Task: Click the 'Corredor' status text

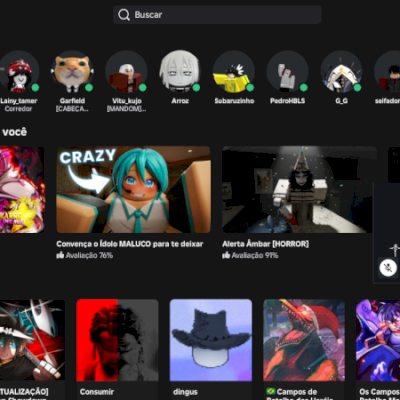Action: point(18,109)
